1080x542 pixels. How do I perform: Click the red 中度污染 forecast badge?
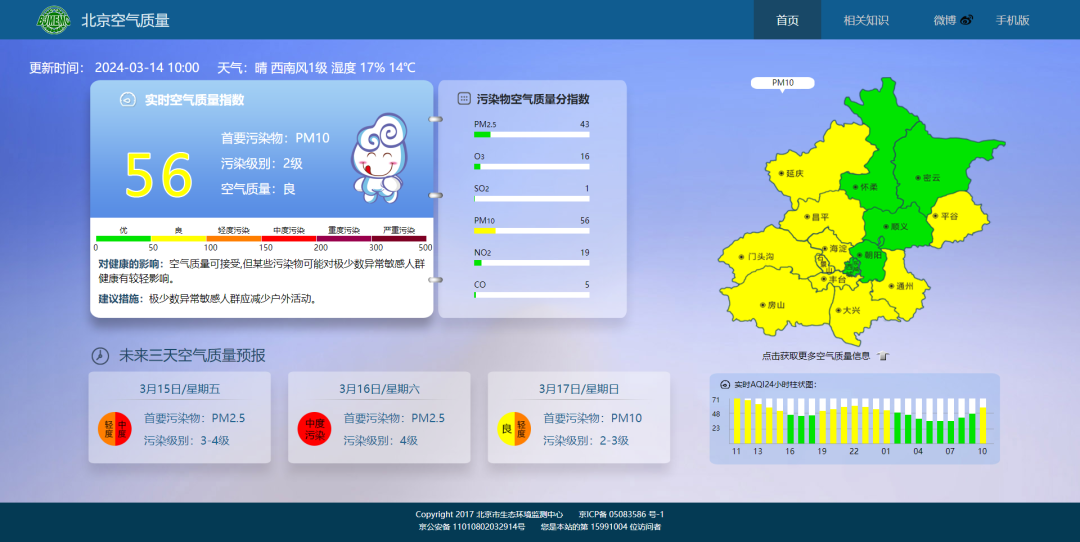coord(314,429)
